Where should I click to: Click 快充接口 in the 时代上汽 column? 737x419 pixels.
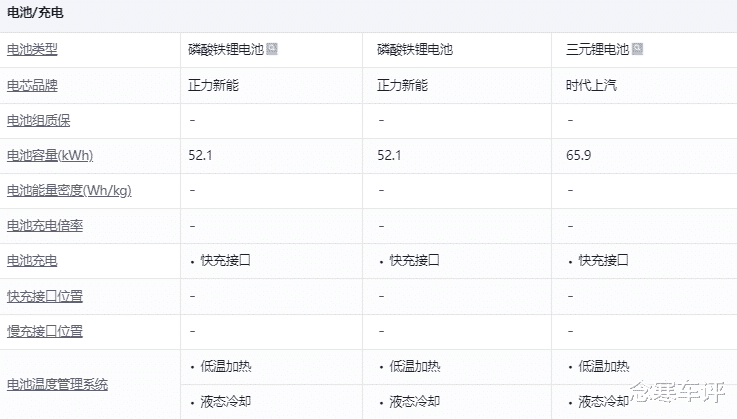pyautogui.click(x=603, y=261)
